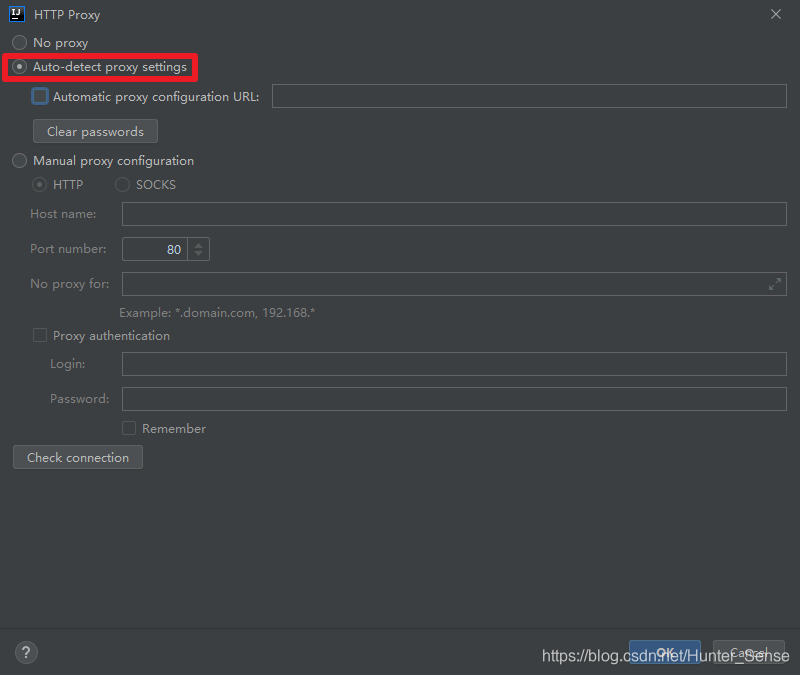The width and height of the screenshot is (800, 675).
Task: Increase the port number with up arrow
Action: (198, 244)
